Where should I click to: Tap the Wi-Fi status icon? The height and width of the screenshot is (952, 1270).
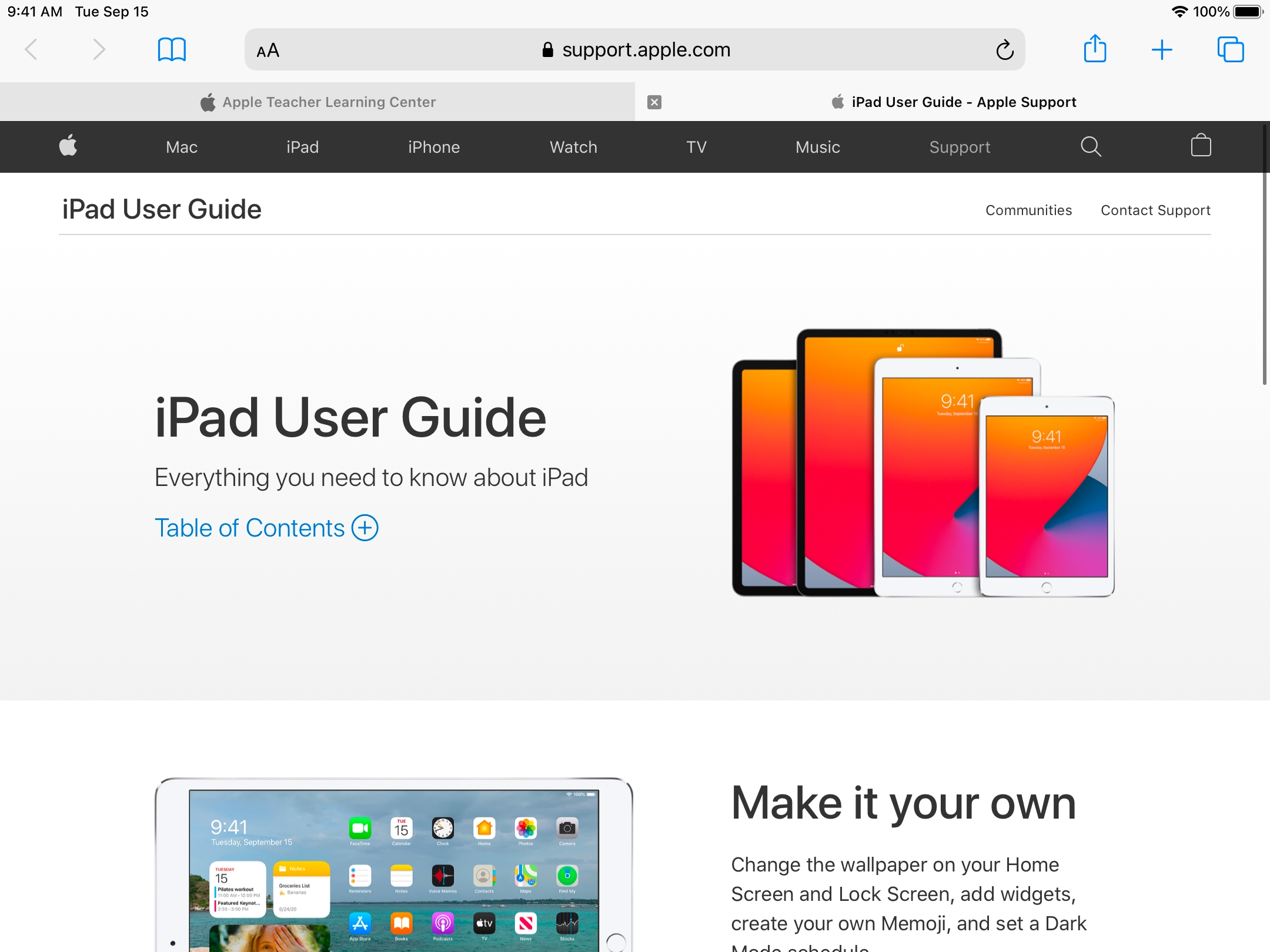(x=1179, y=12)
